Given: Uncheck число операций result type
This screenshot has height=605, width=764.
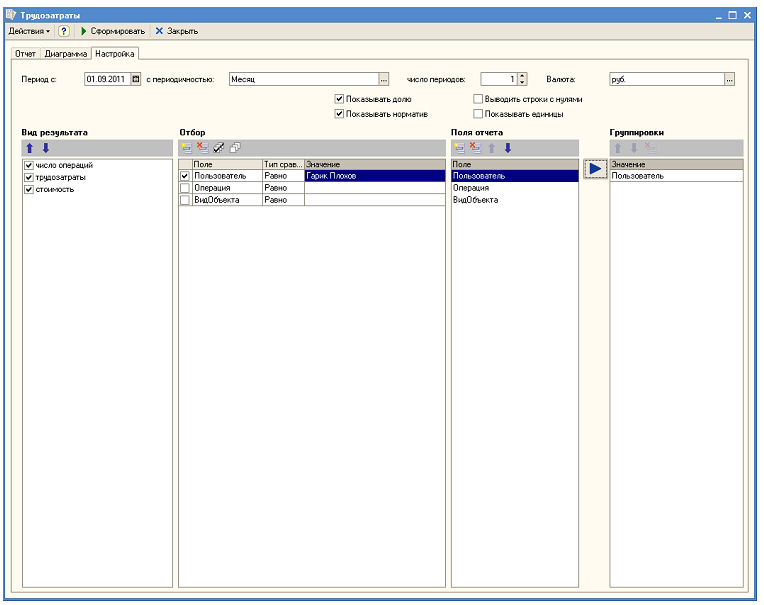Looking at the screenshot, I should [x=29, y=166].
